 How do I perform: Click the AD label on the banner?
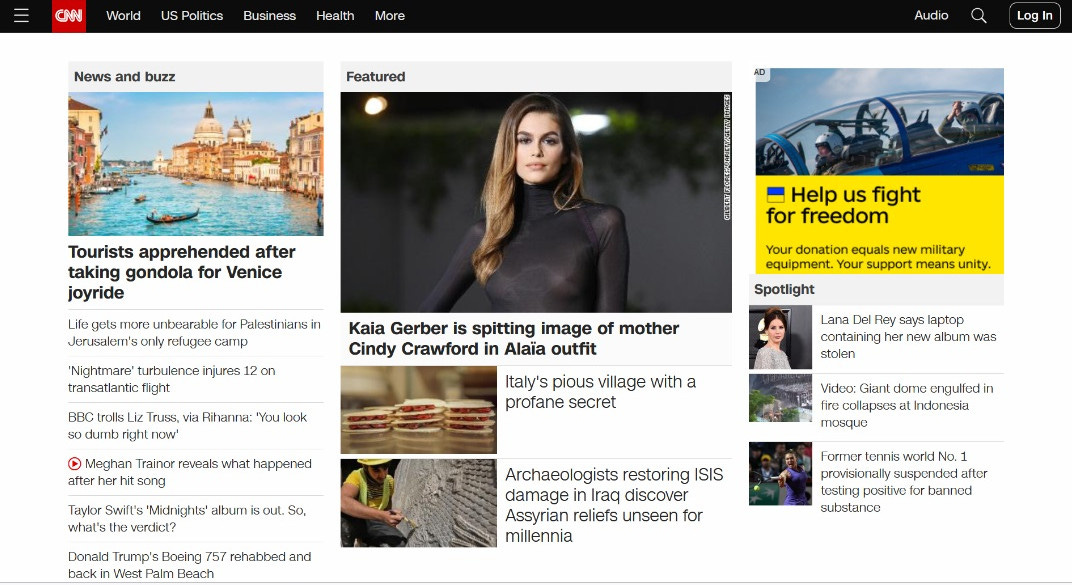760,72
